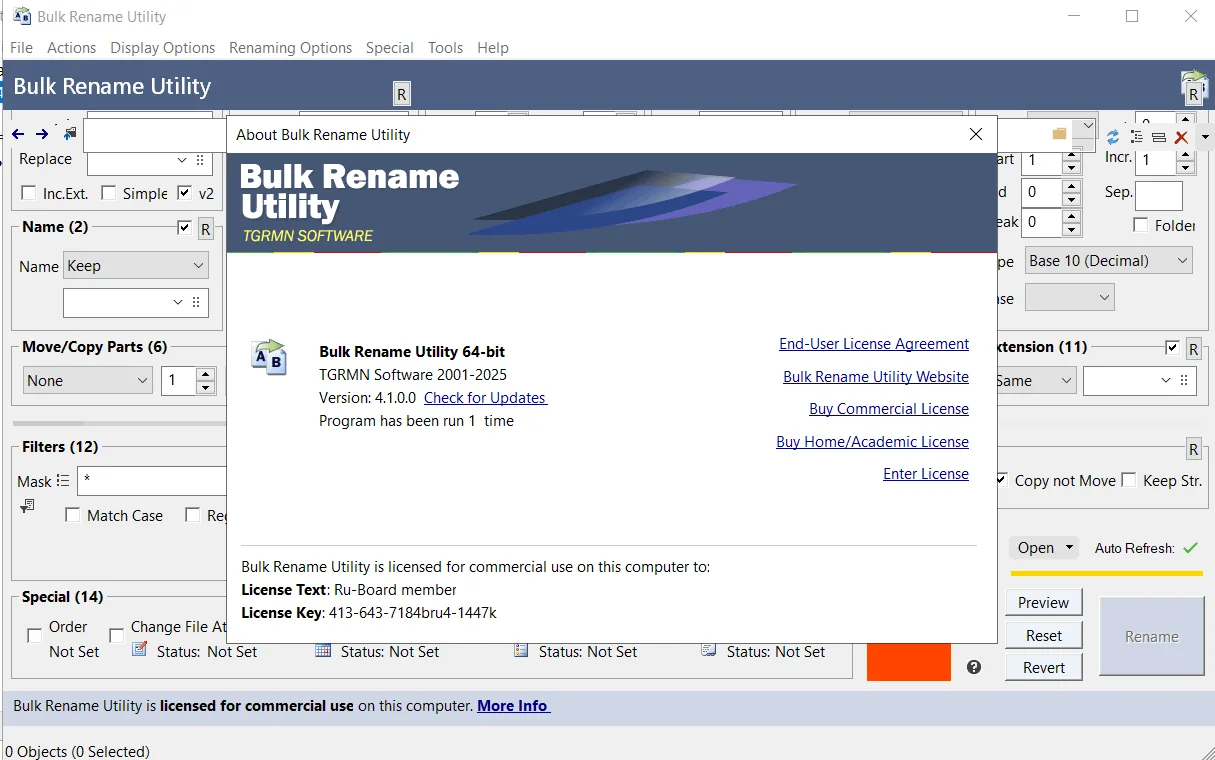This screenshot has height=760, width=1215.
Task: Expand the Replace field dropdown arrow
Action: coord(182,160)
